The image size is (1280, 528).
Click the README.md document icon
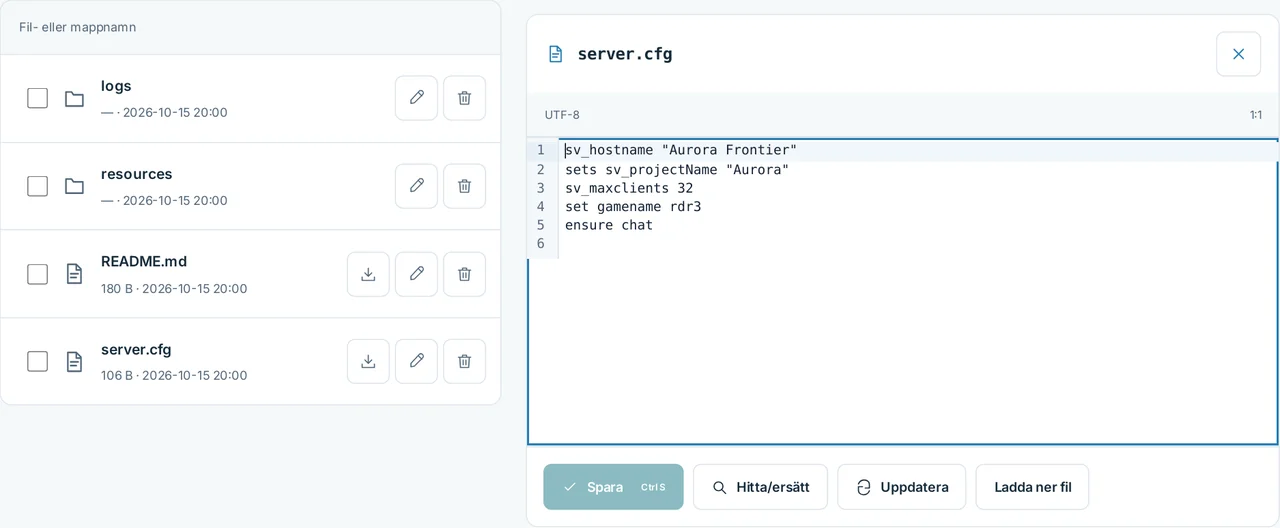pyautogui.click(x=74, y=274)
